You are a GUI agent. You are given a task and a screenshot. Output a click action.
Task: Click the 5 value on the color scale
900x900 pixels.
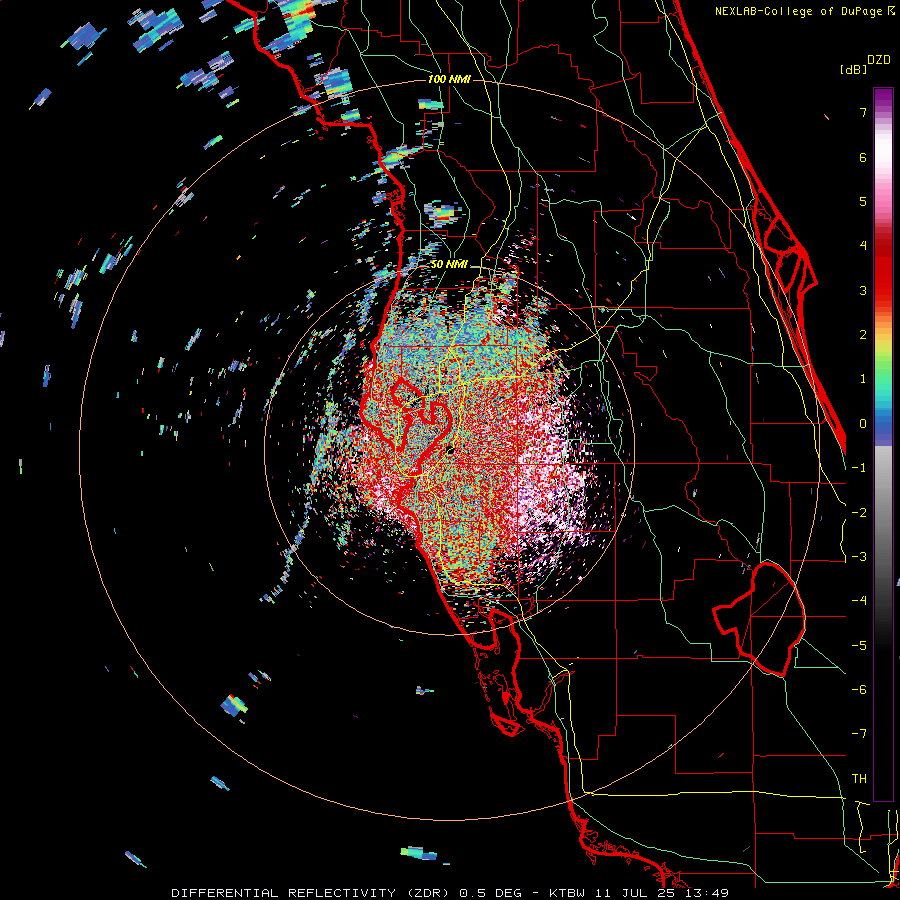click(x=863, y=201)
